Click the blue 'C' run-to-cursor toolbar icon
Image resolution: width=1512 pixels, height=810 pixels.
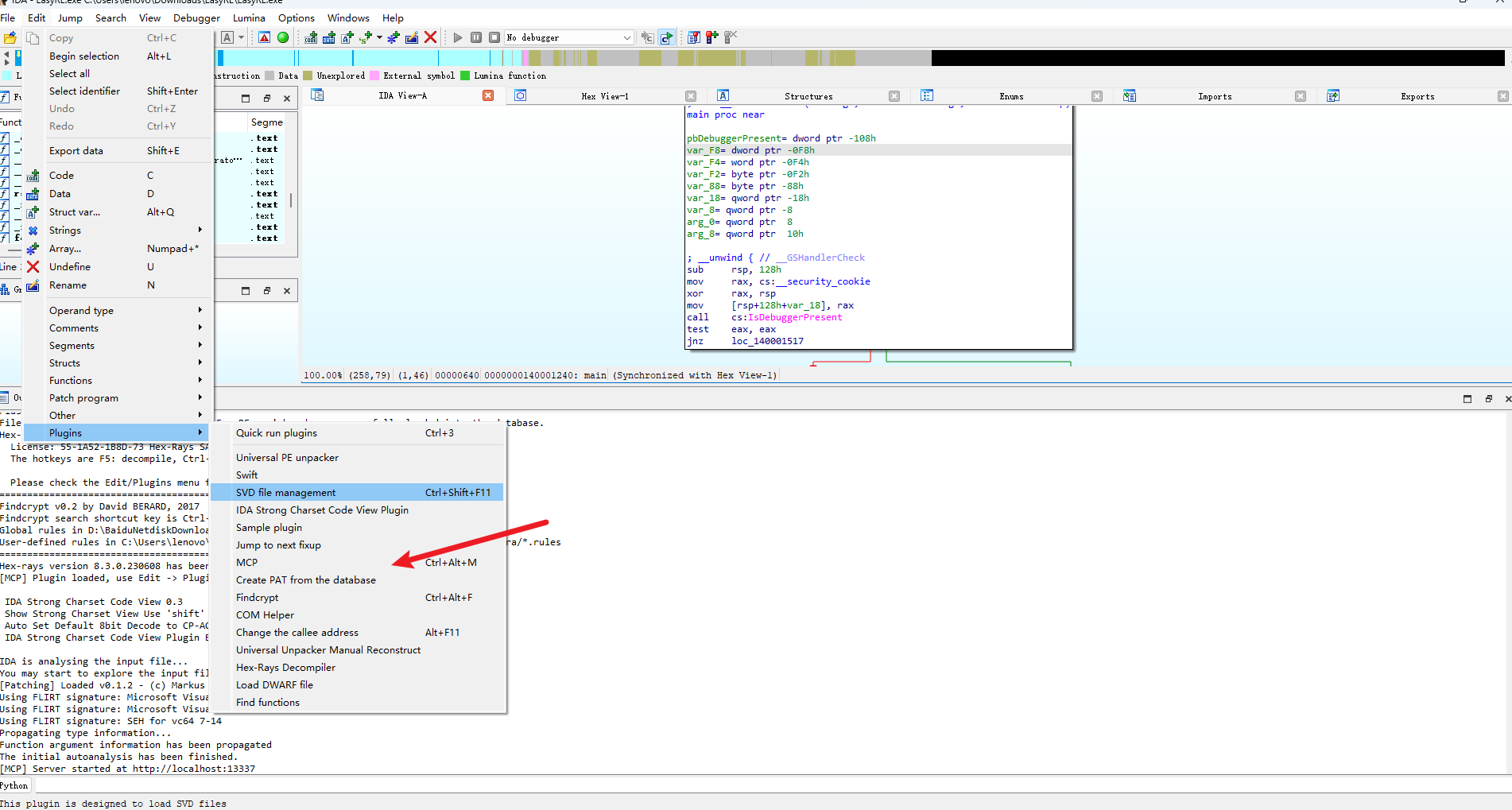(x=666, y=37)
